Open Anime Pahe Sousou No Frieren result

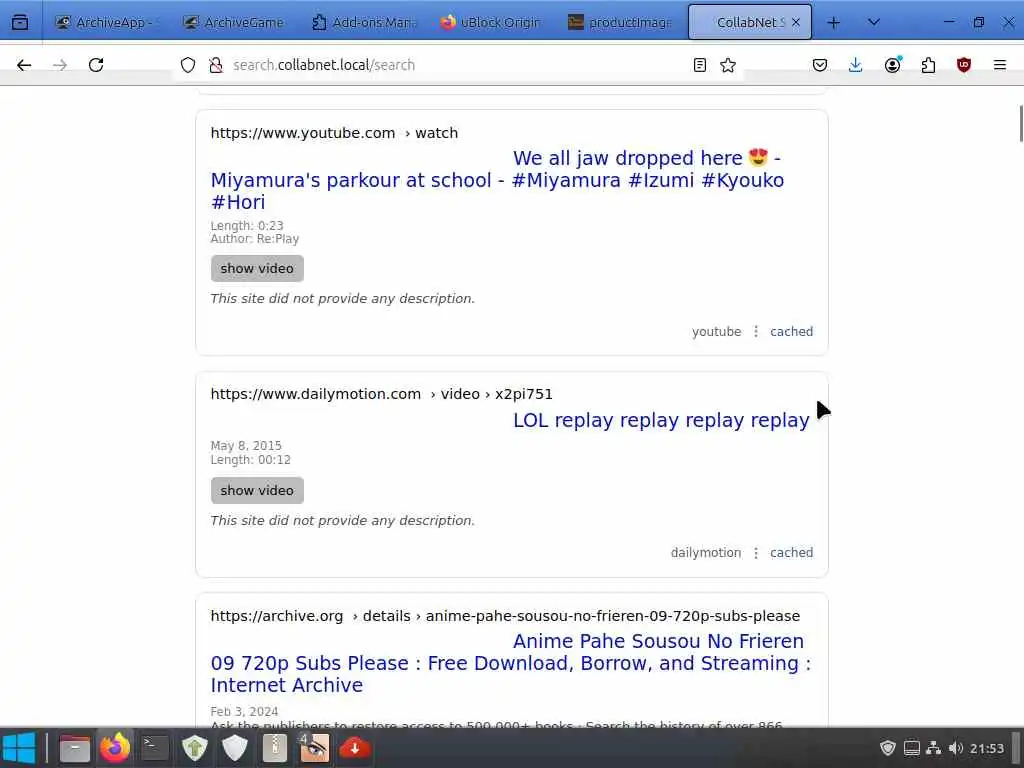point(511,663)
